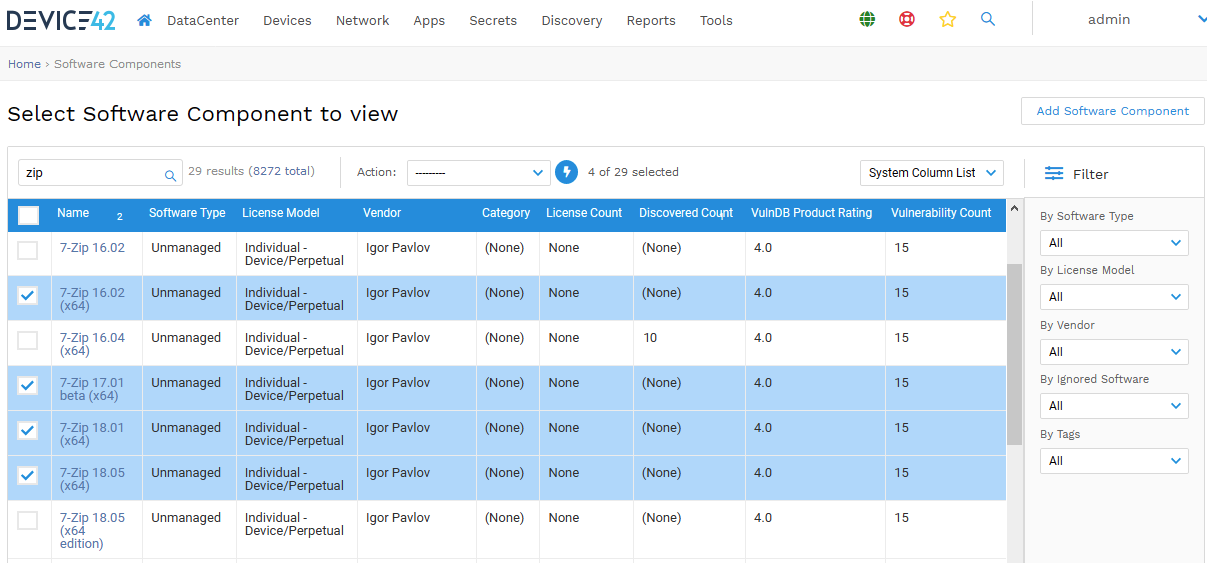1207x563 pixels.
Task: Open the global search magnifier icon
Action: coord(988,19)
